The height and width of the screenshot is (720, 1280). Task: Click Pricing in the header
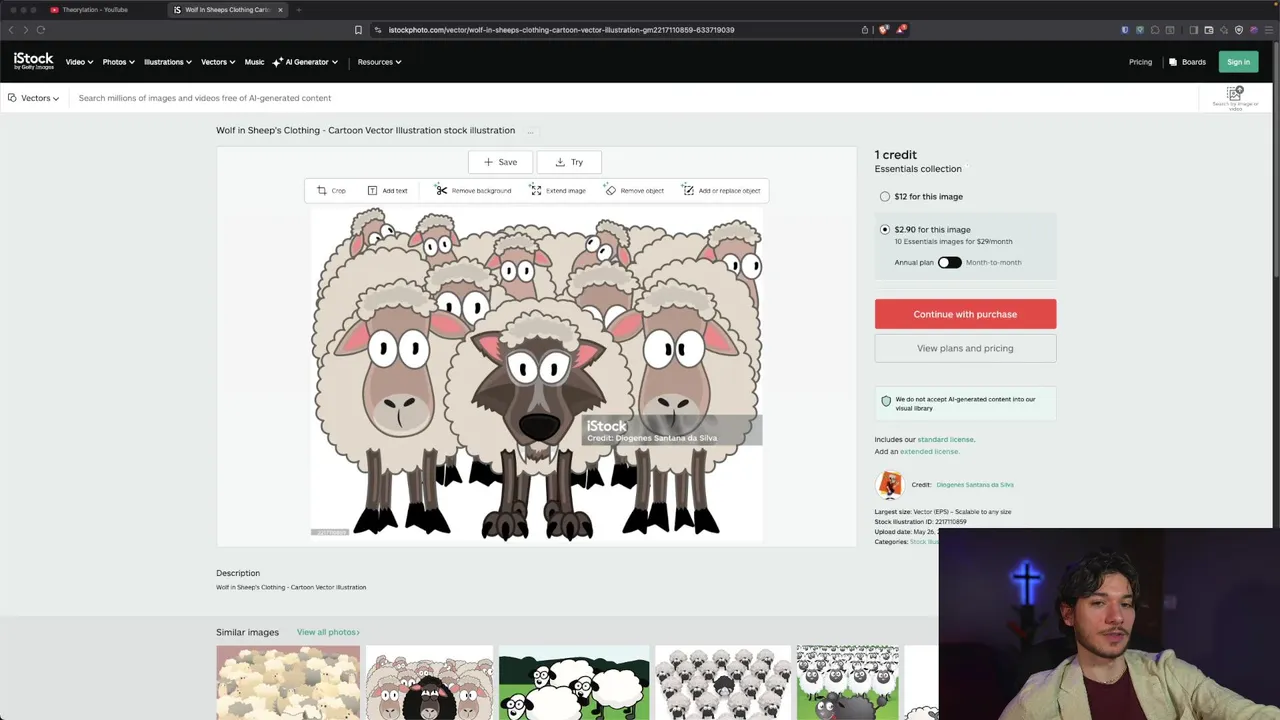click(1140, 62)
